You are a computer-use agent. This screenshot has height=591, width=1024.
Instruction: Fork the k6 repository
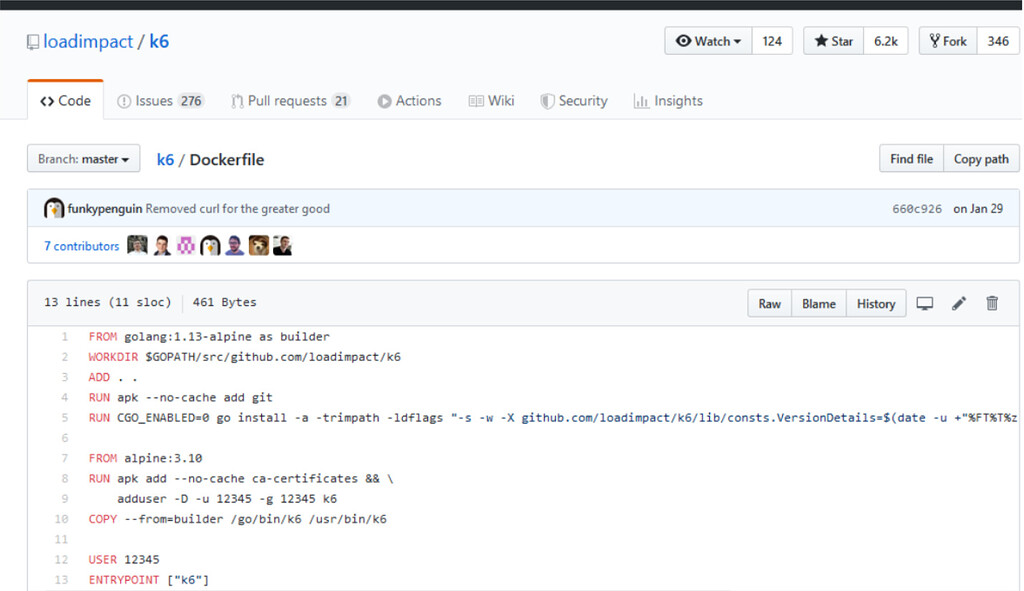pos(948,41)
